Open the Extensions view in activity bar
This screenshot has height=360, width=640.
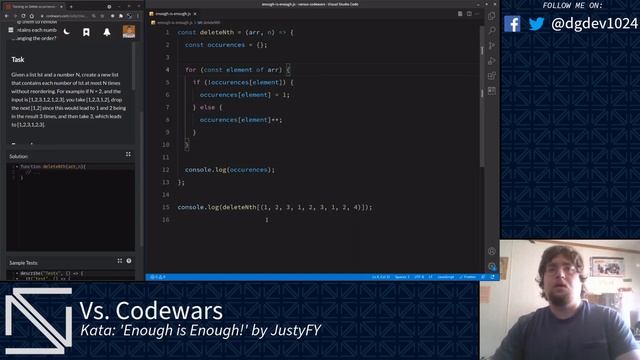(491, 76)
